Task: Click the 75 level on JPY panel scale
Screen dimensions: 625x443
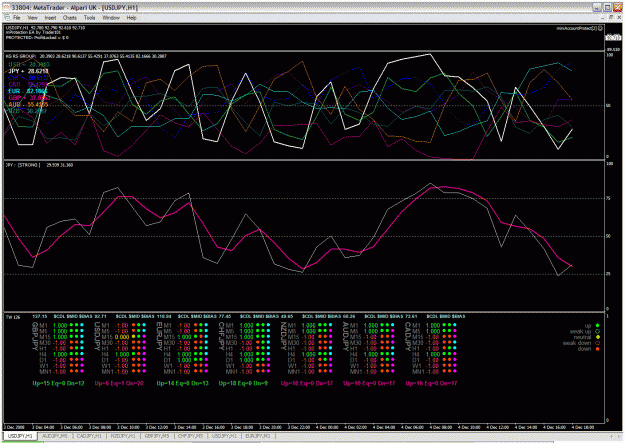Action: tap(608, 198)
